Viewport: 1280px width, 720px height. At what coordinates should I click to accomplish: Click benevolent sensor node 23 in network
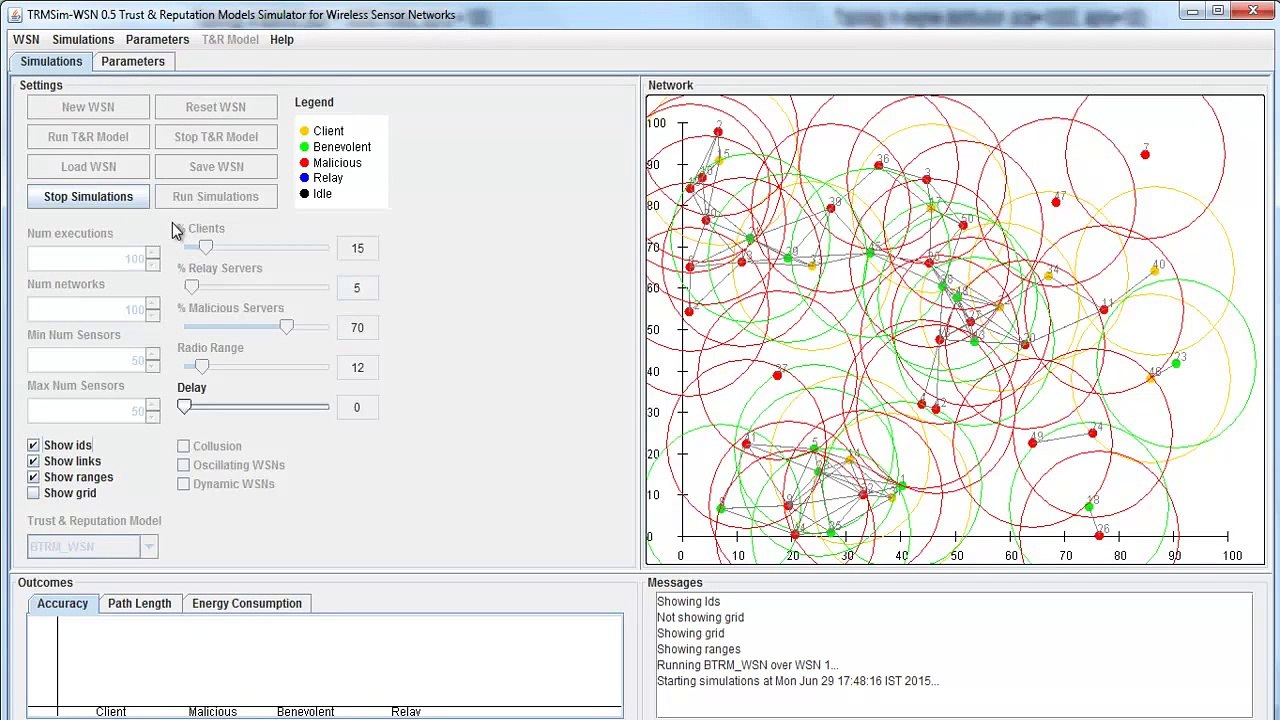tap(1175, 364)
